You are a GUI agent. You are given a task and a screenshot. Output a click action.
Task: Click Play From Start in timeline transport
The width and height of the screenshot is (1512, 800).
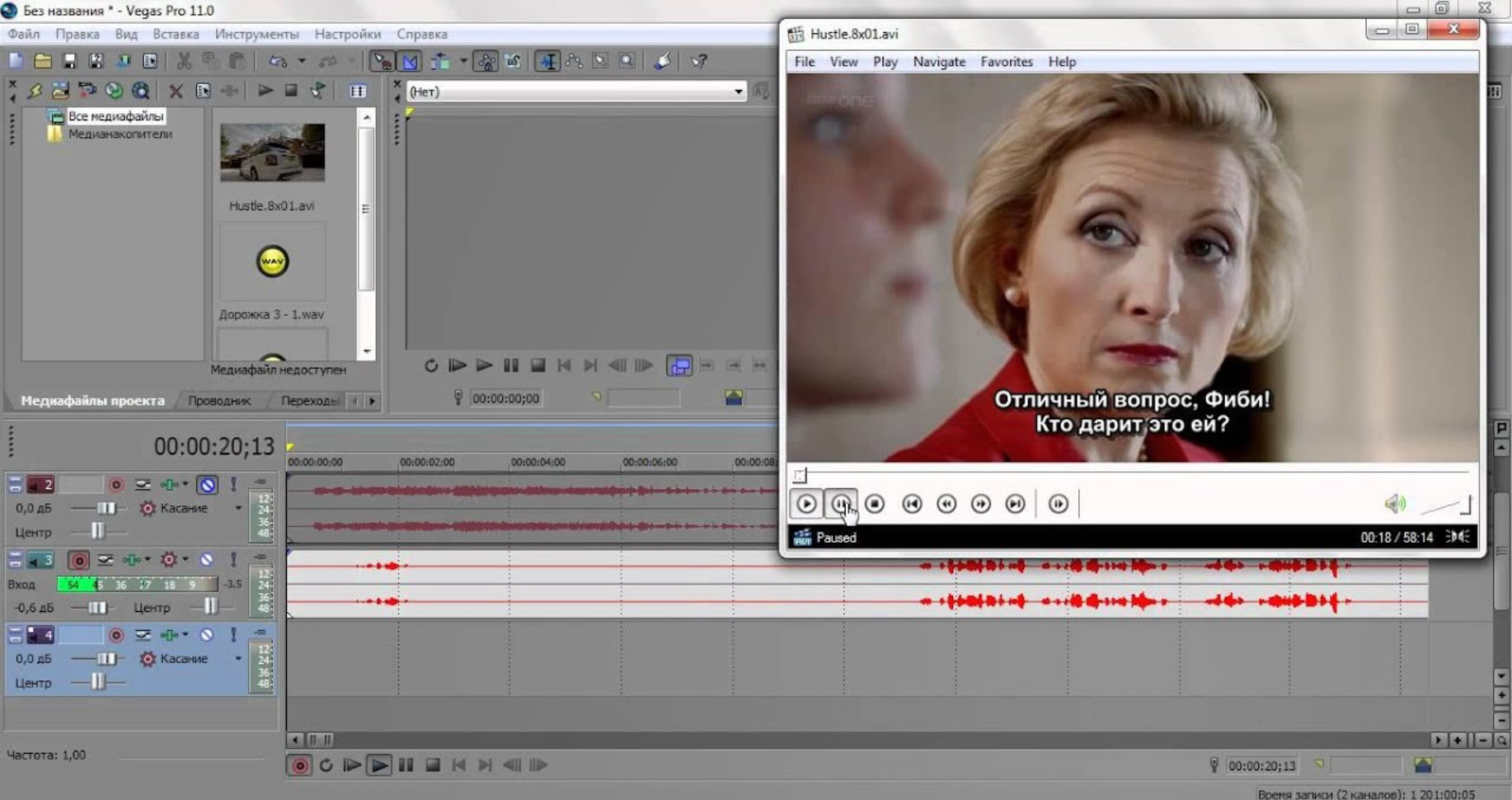pos(352,765)
